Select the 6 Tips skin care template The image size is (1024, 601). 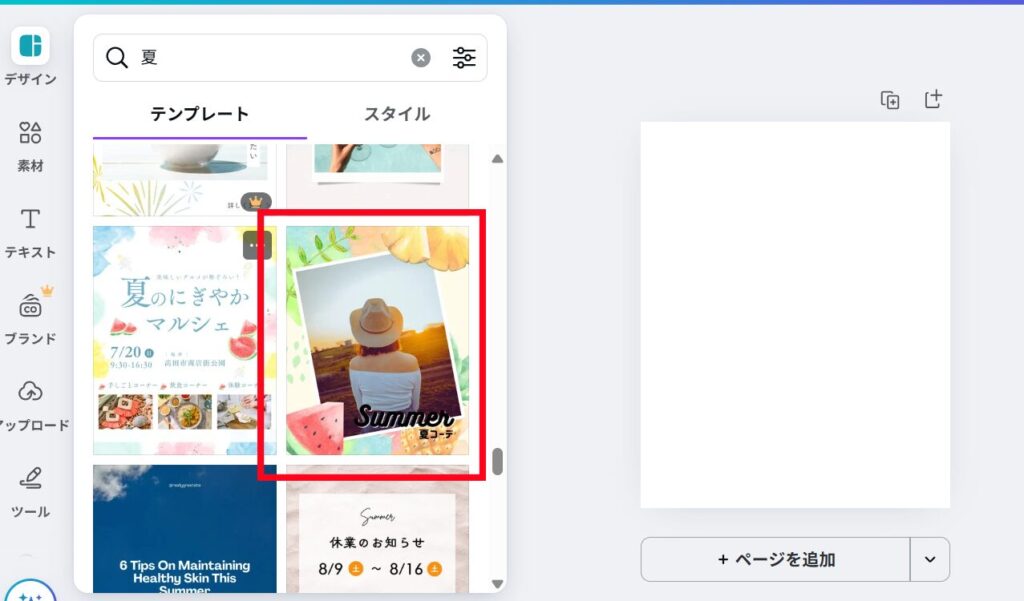click(185, 529)
